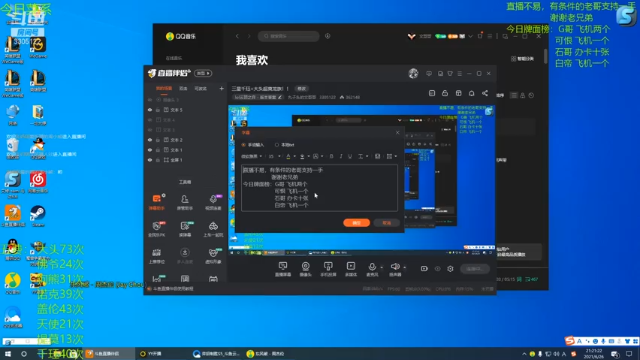Toggle lock on 文本 5 layer
The image size is (640, 360).
pyautogui.click(x=158, y=110)
